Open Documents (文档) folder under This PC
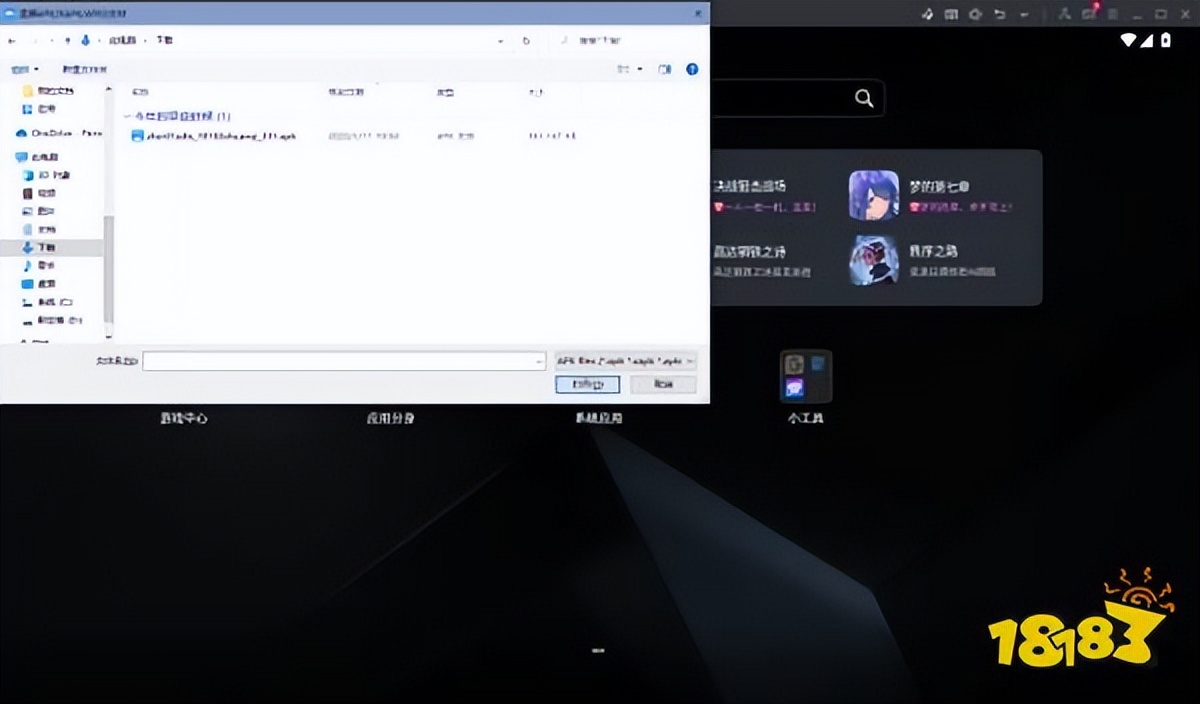This screenshot has height=704, width=1200. point(40,229)
